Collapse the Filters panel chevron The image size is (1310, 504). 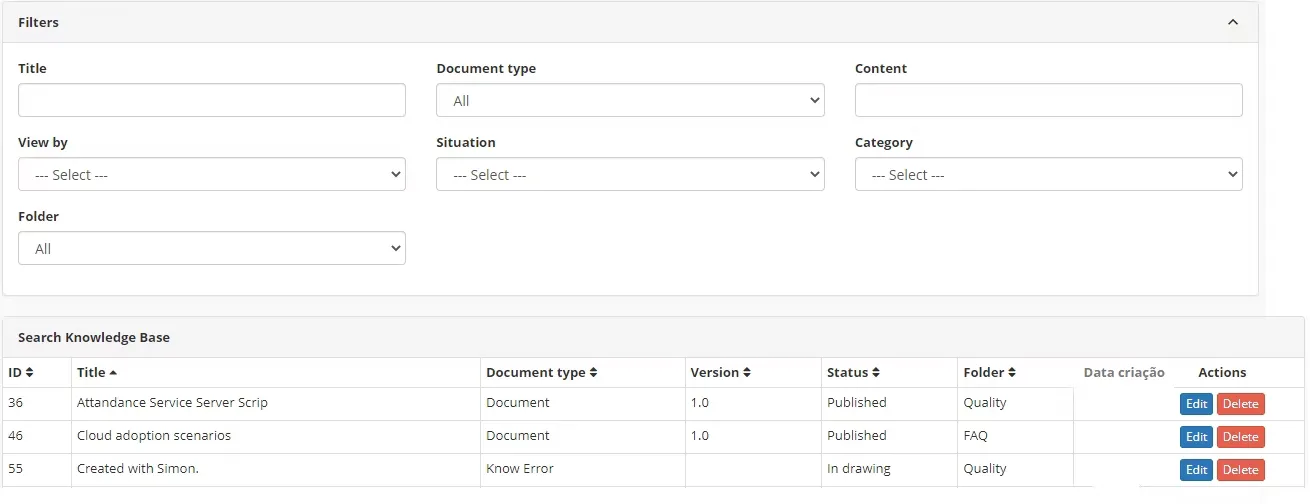point(1233,22)
